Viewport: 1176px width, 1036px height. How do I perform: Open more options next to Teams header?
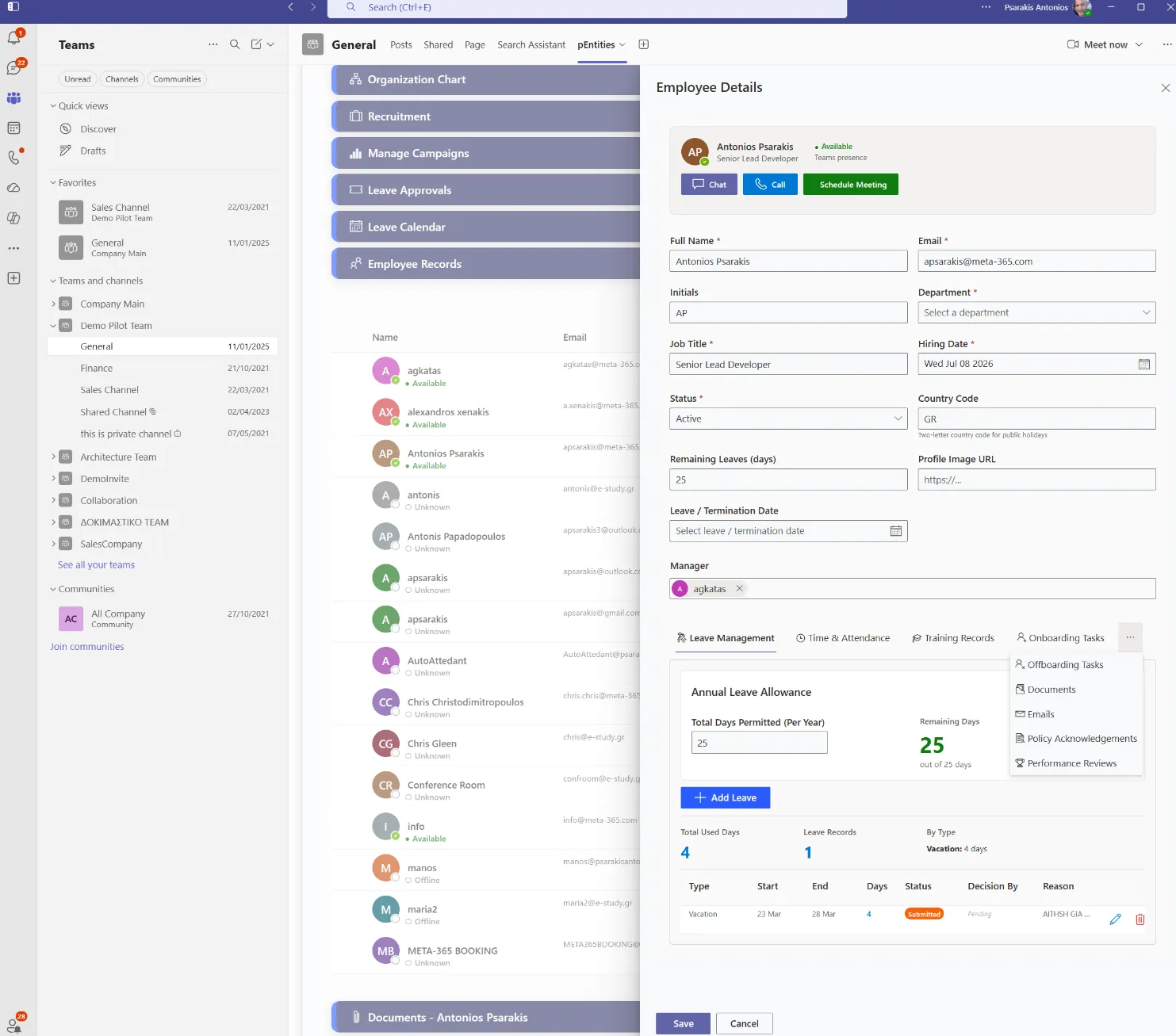point(213,44)
